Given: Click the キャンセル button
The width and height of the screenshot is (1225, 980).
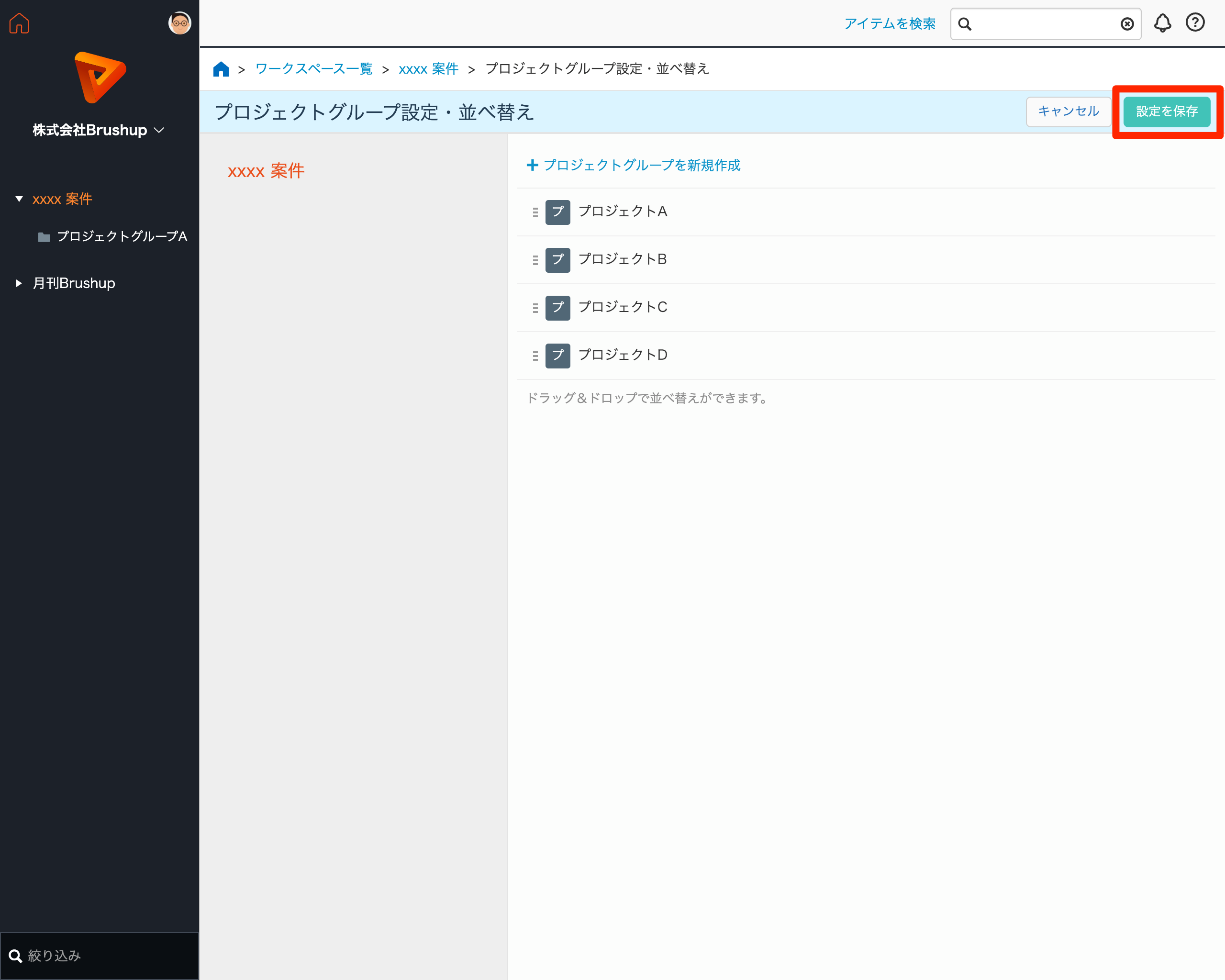Looking at the screenshot, I should pyautogui.click(x=1068, y=111).
